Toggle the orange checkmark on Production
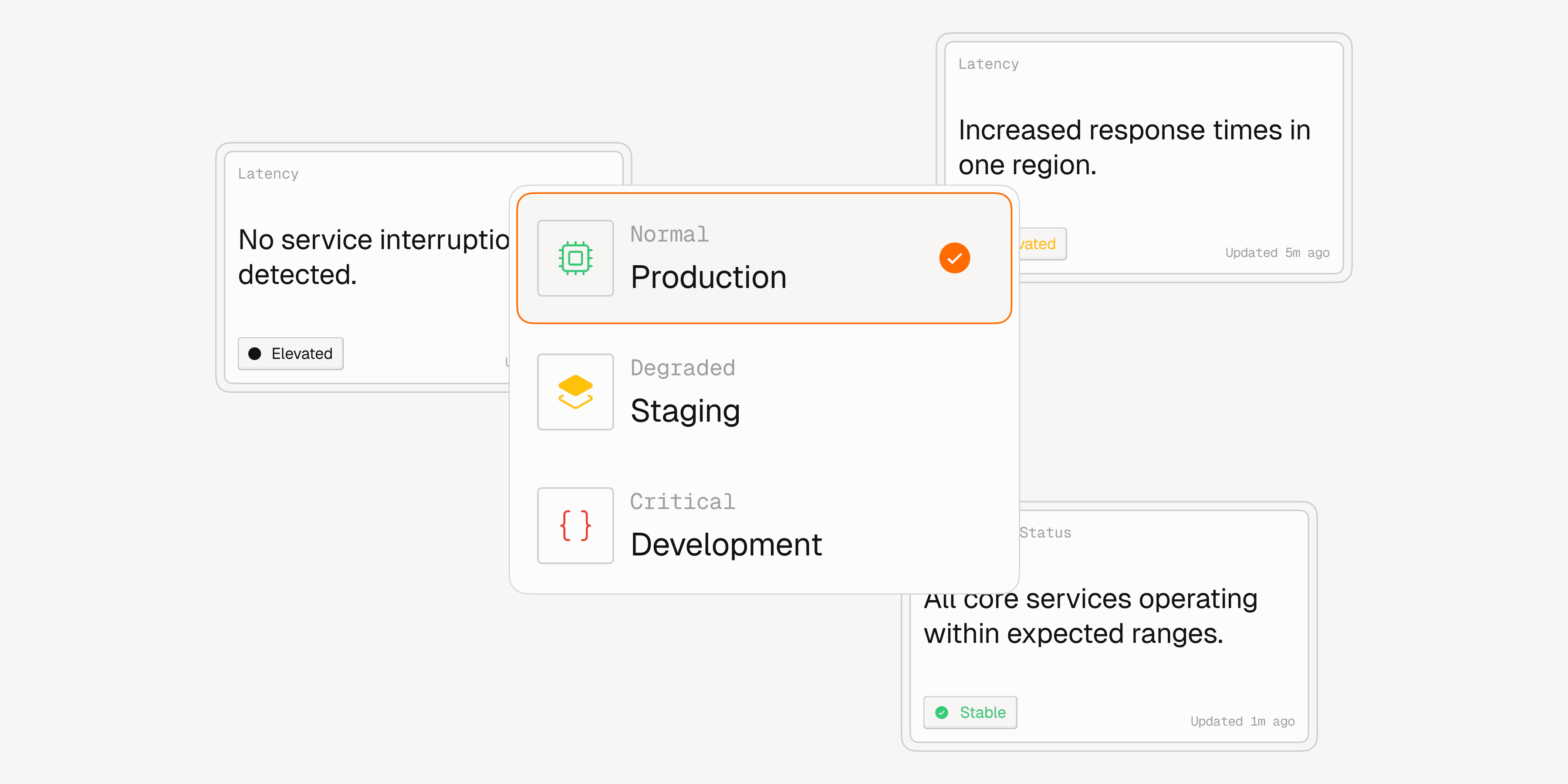The image size is (1568, 784). coord(954,258)
